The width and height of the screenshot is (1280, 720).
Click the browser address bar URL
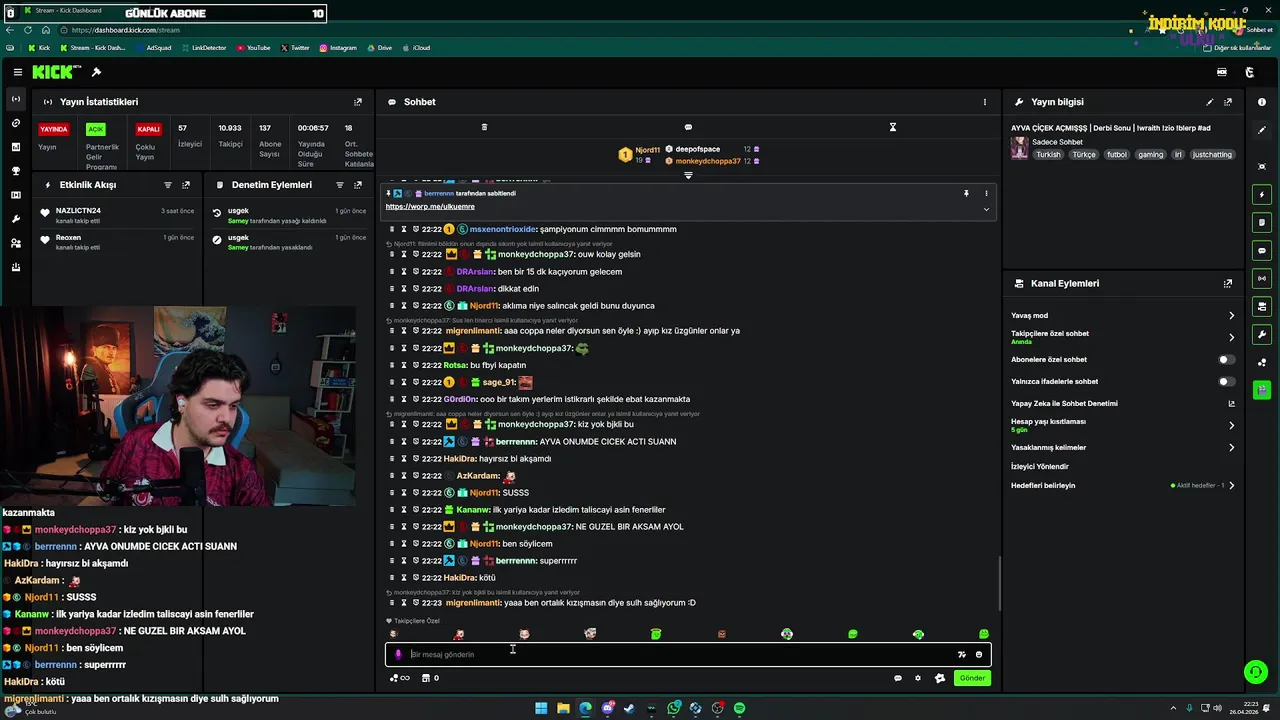pos(126,30)
